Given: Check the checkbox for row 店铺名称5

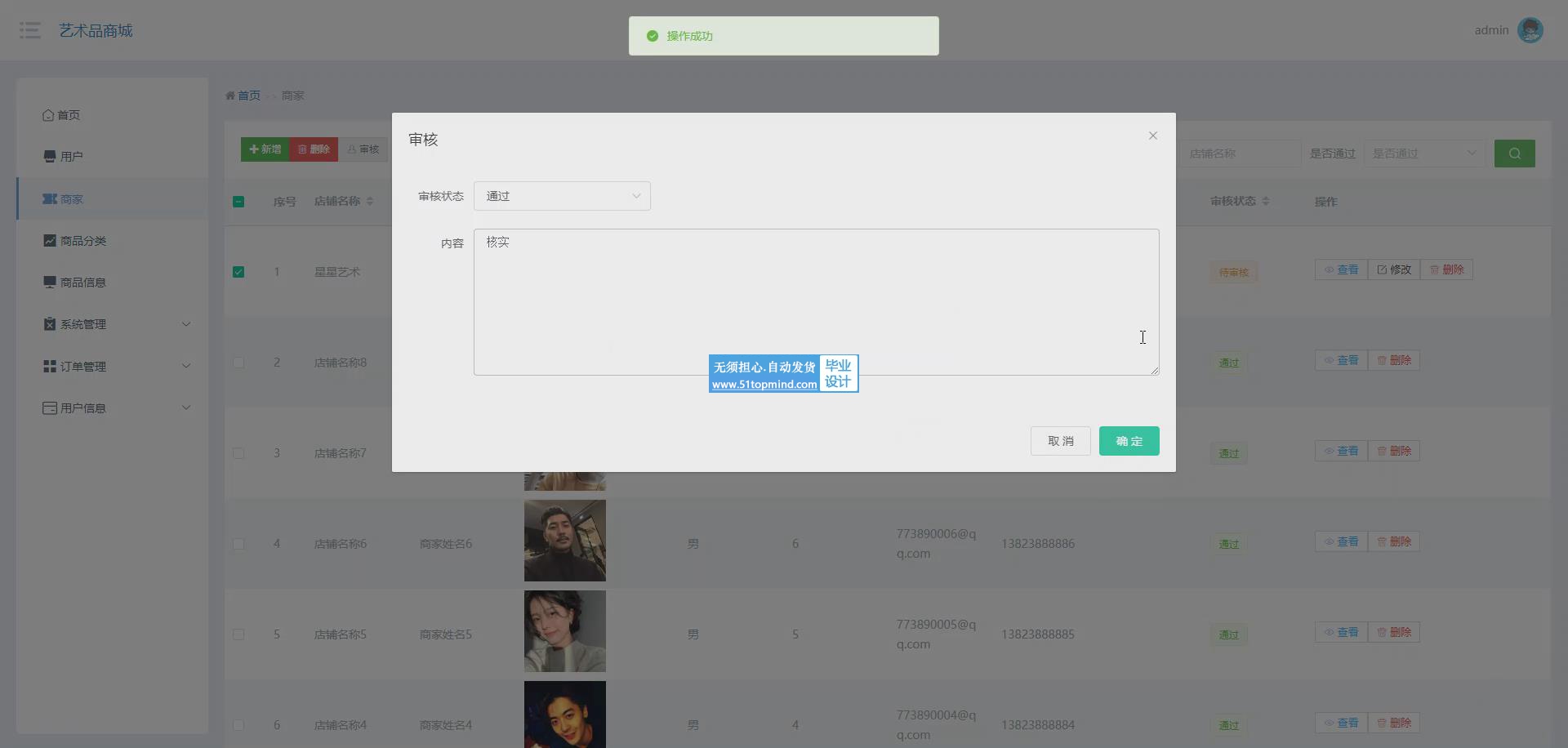Looking at the screenshot, I should coord(238,634).
